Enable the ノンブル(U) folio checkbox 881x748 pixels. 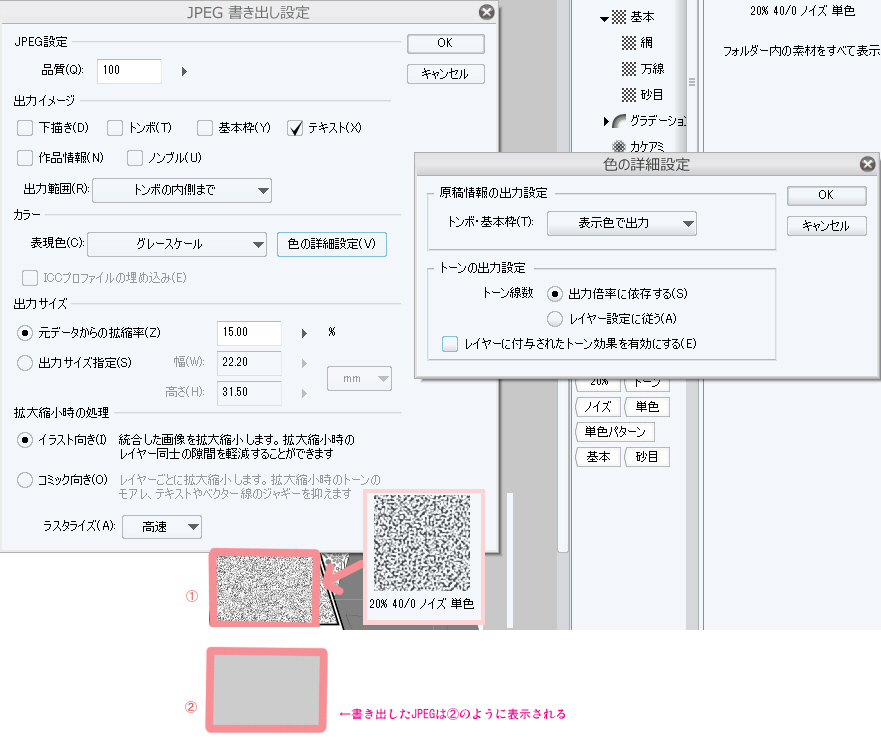coord(135,158)
